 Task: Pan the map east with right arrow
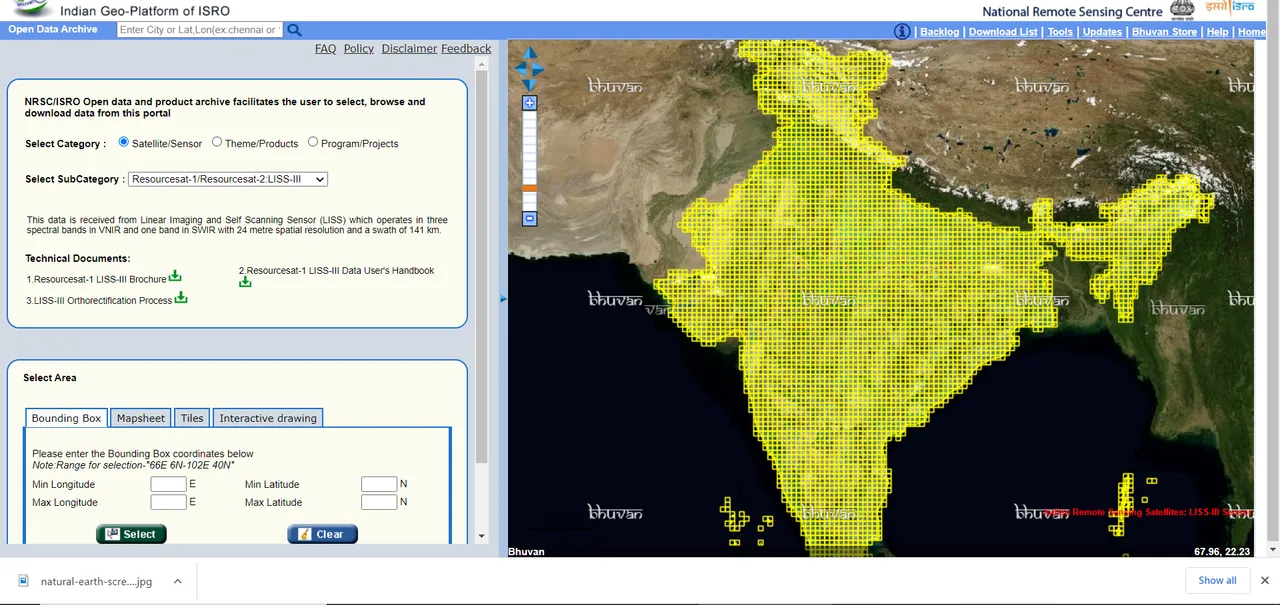click(x=538, y=69)
